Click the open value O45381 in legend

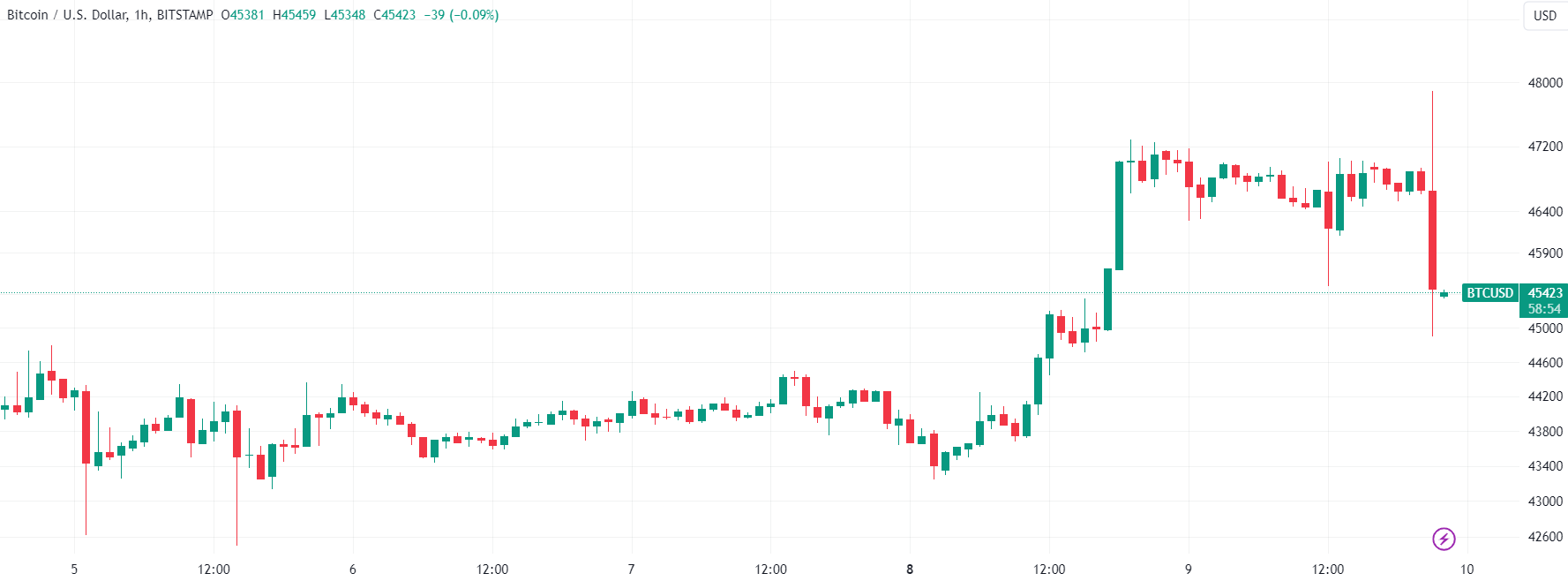click(x=243, y=15)
